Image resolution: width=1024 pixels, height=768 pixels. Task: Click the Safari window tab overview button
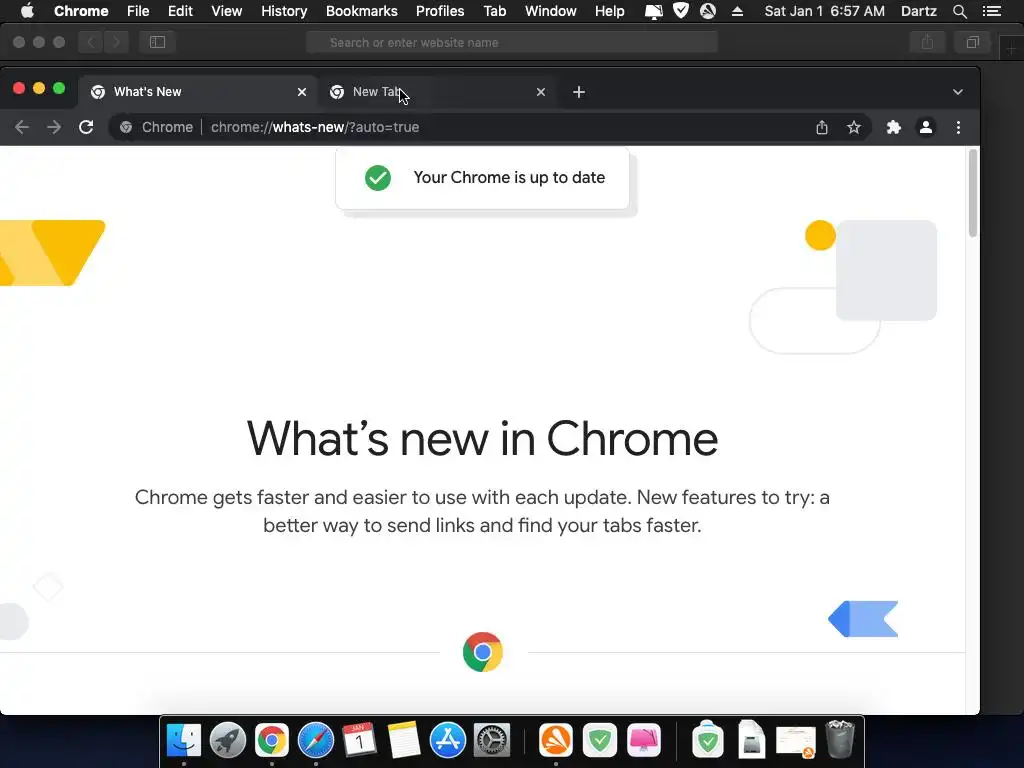972,42
